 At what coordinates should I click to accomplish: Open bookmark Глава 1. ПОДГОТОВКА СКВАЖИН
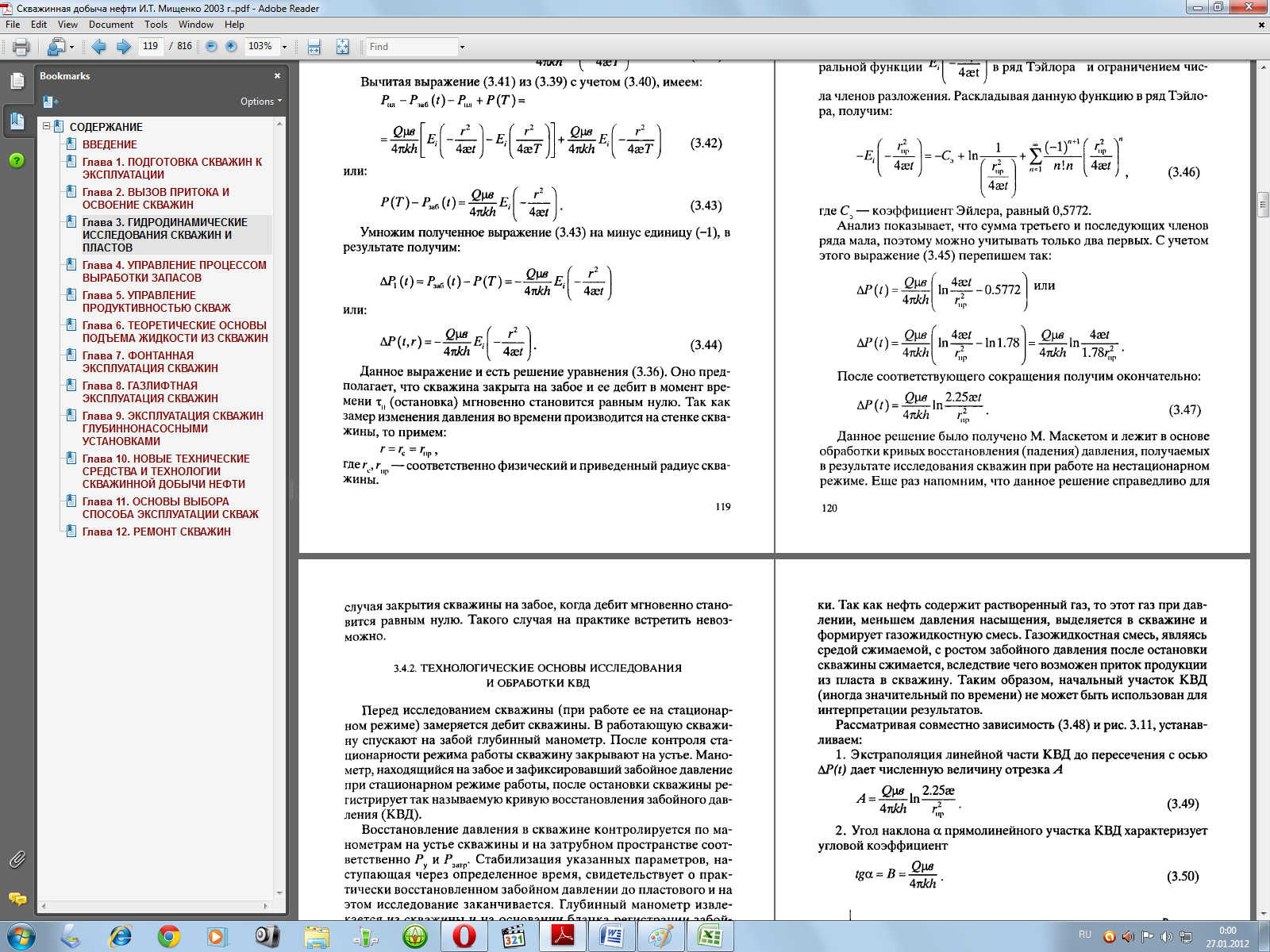(x=172, y=168)
